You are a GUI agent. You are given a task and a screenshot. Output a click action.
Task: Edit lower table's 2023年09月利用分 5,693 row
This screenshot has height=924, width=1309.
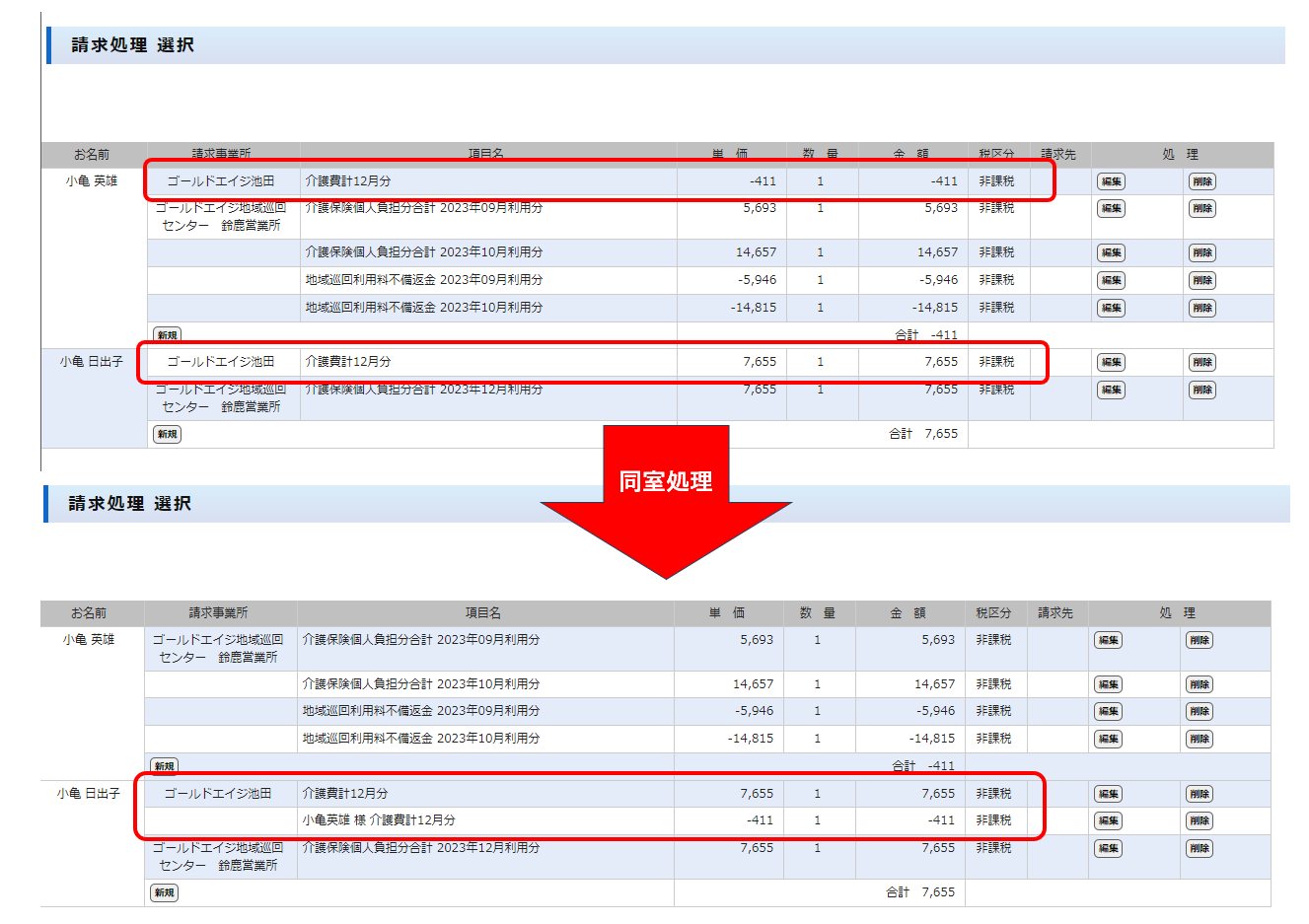(1108, 641)
